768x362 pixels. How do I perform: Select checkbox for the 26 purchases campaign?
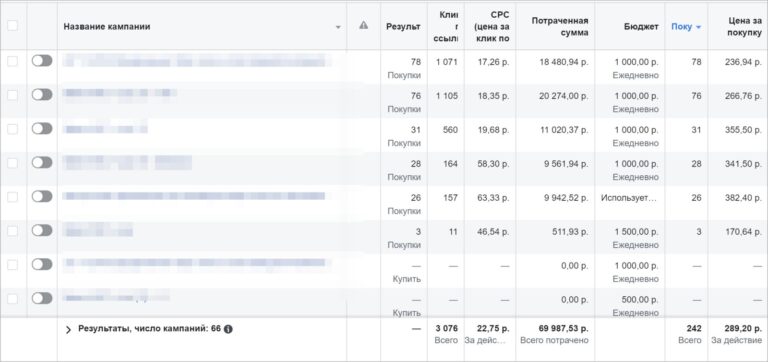point(12,197)
